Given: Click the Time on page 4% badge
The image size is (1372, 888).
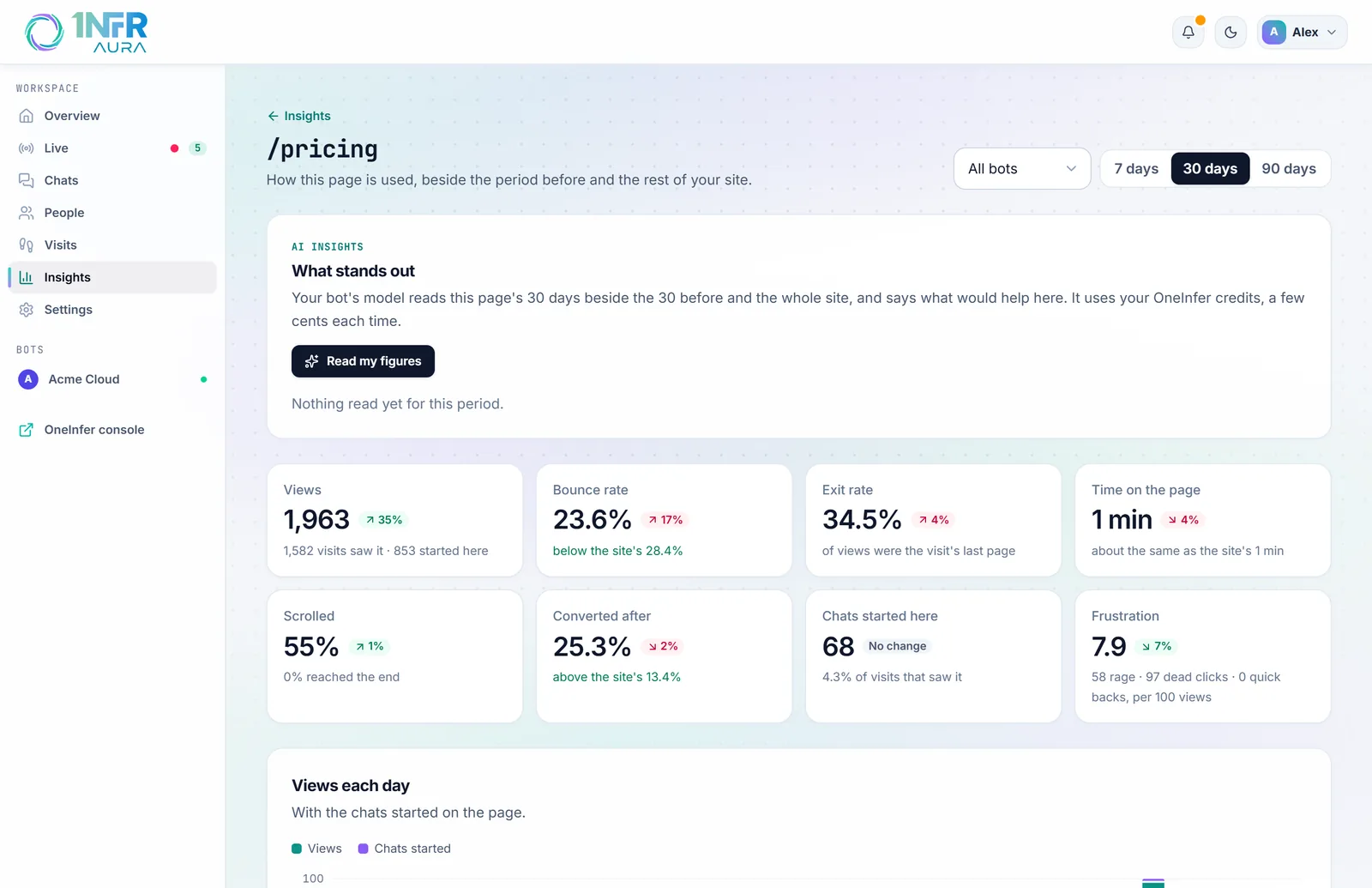Looking at the screenshot, I should [1183, 520].
